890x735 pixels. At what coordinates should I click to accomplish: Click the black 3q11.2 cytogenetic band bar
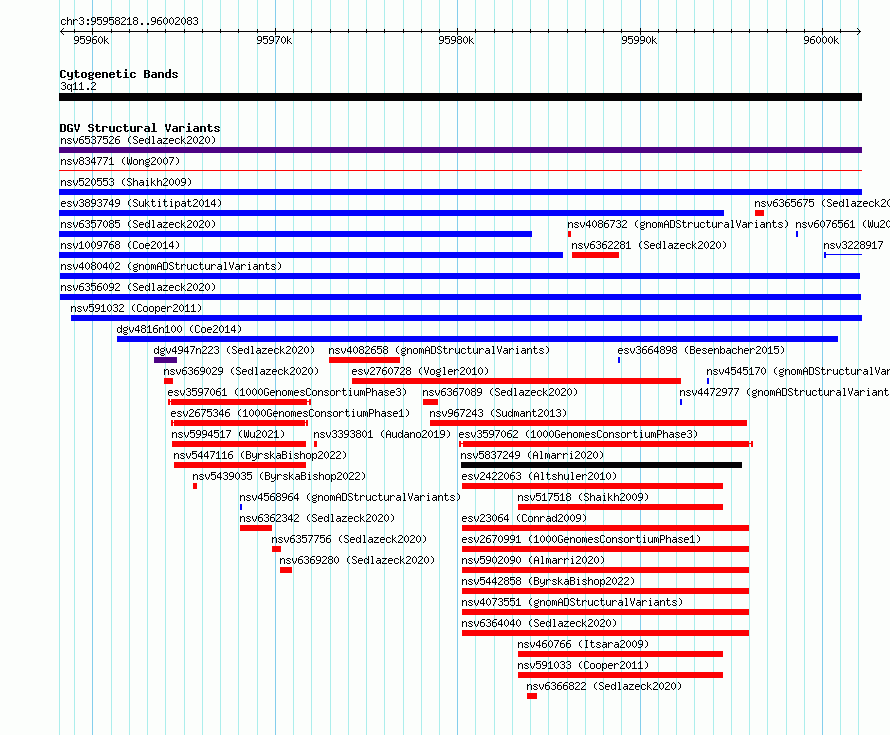pos(460,97)
